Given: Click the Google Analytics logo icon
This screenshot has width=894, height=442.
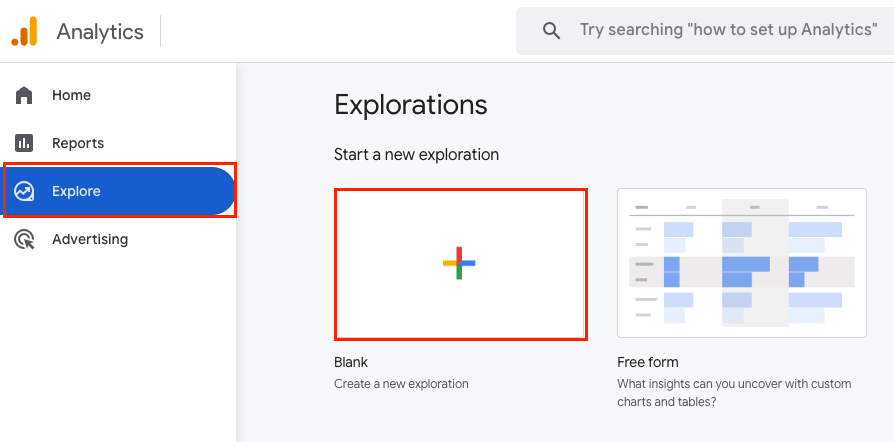Looking at the screenshot, I should (x=24, y=31).
